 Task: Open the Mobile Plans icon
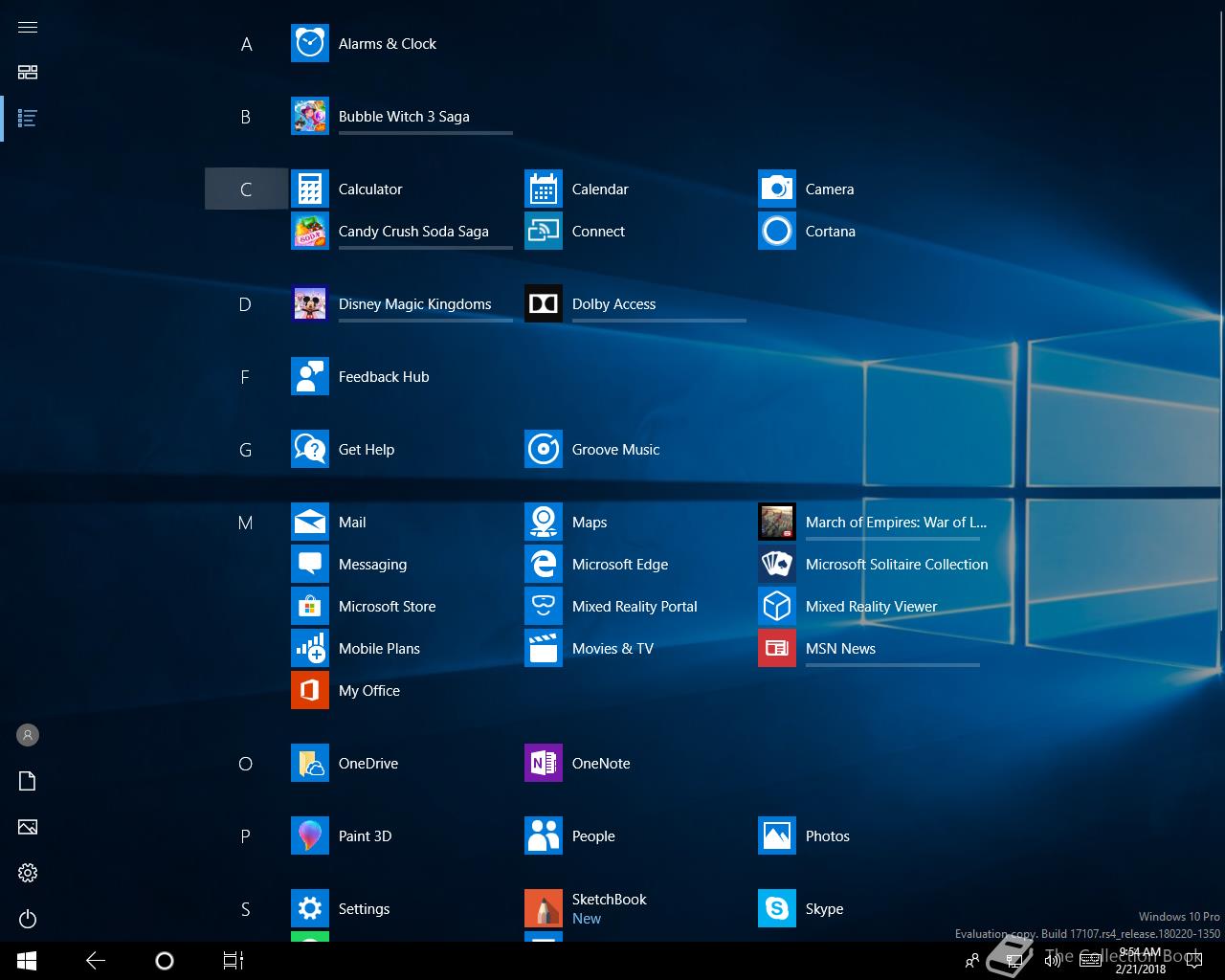310,649
